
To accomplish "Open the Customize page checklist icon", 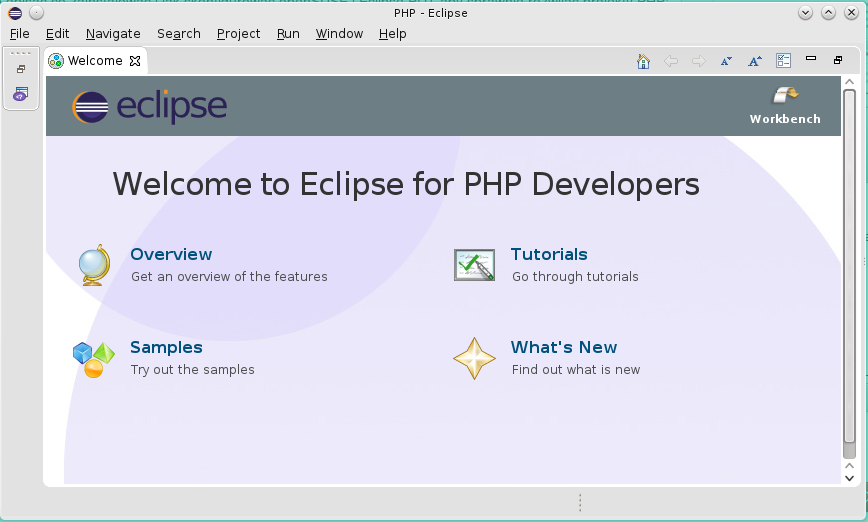I will (784, 61).
